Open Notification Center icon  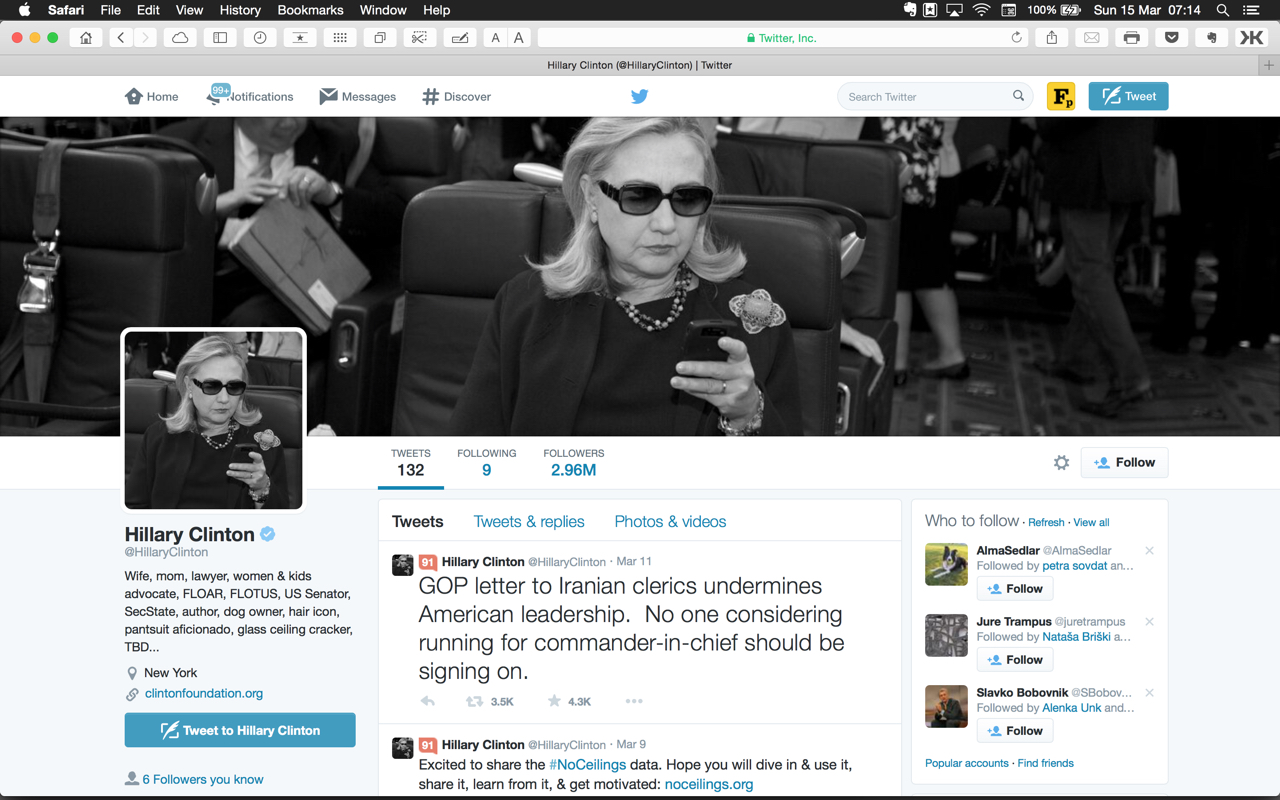click(x=1251, y=10)
